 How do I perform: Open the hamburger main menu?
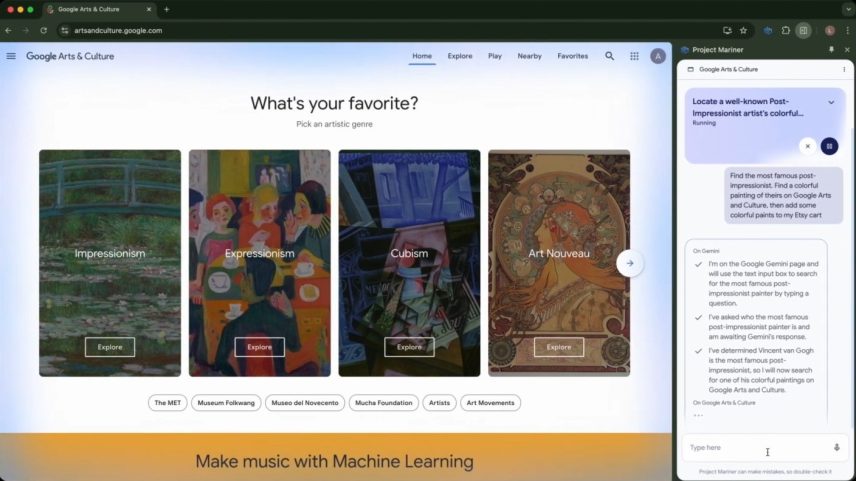point(11,56)
